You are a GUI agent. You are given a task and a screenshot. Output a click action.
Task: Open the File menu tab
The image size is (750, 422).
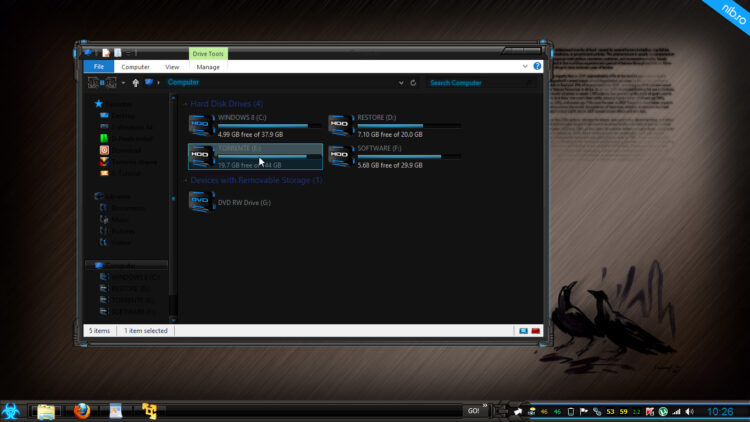pyautogui.click(x=98, y=66)
